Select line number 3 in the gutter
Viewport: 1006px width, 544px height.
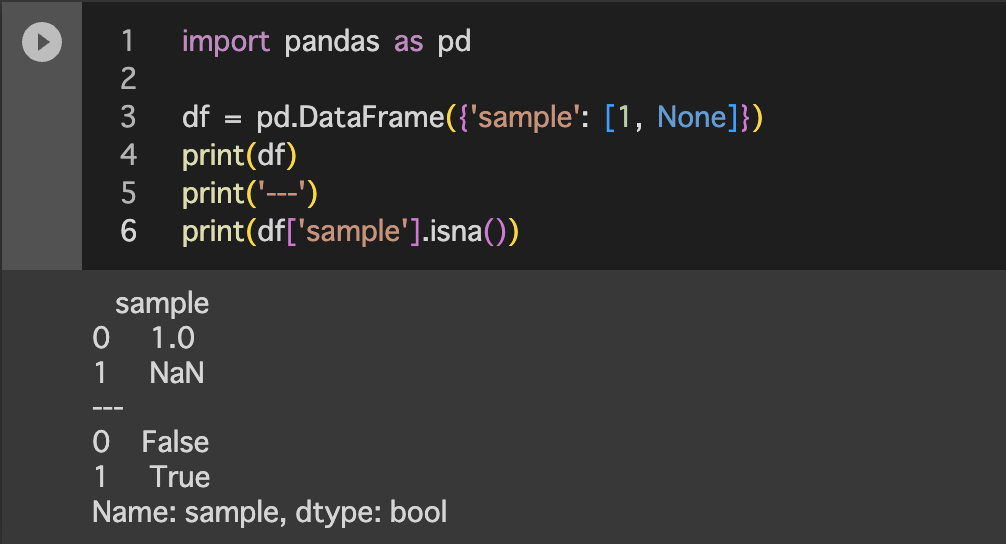pyautogui.click(x=127, y=117)
